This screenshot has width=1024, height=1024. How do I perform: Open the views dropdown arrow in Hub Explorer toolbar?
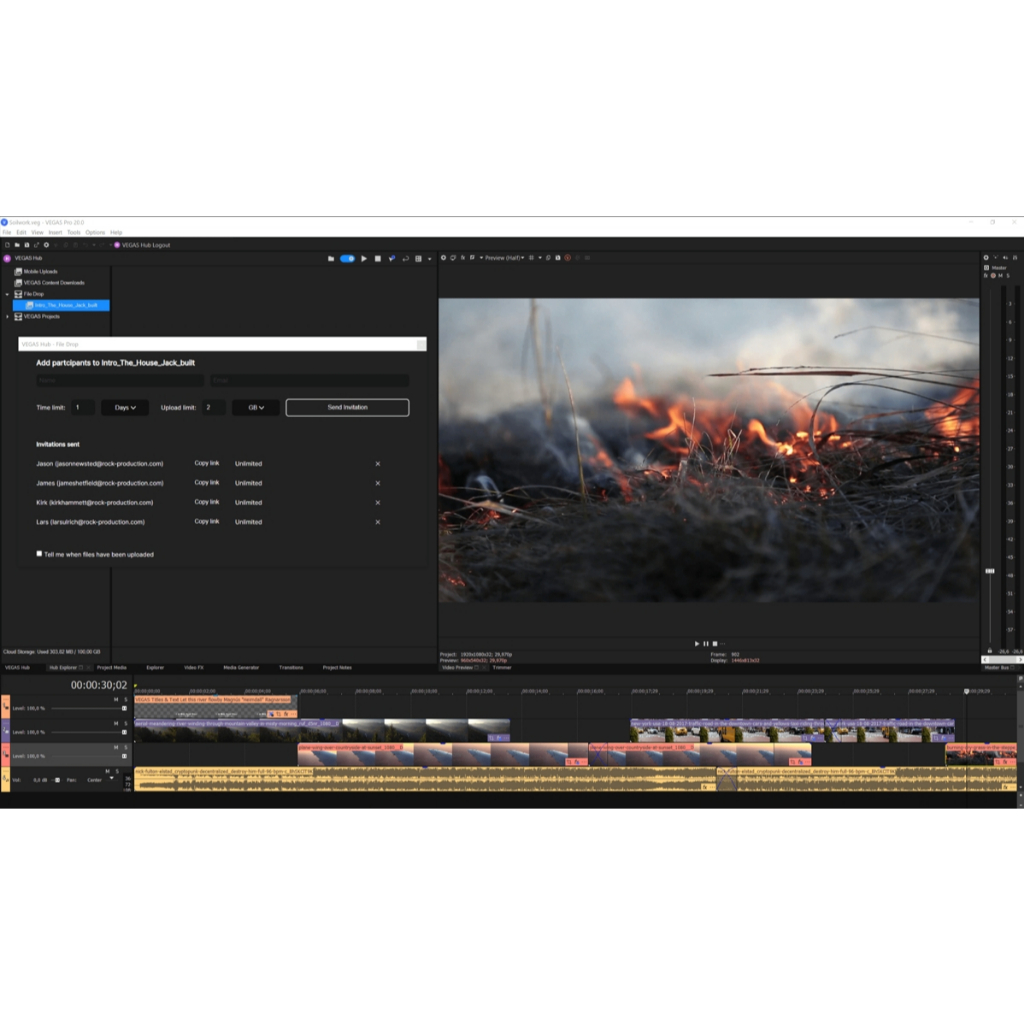pyautogui.click(x=429, y=259)
